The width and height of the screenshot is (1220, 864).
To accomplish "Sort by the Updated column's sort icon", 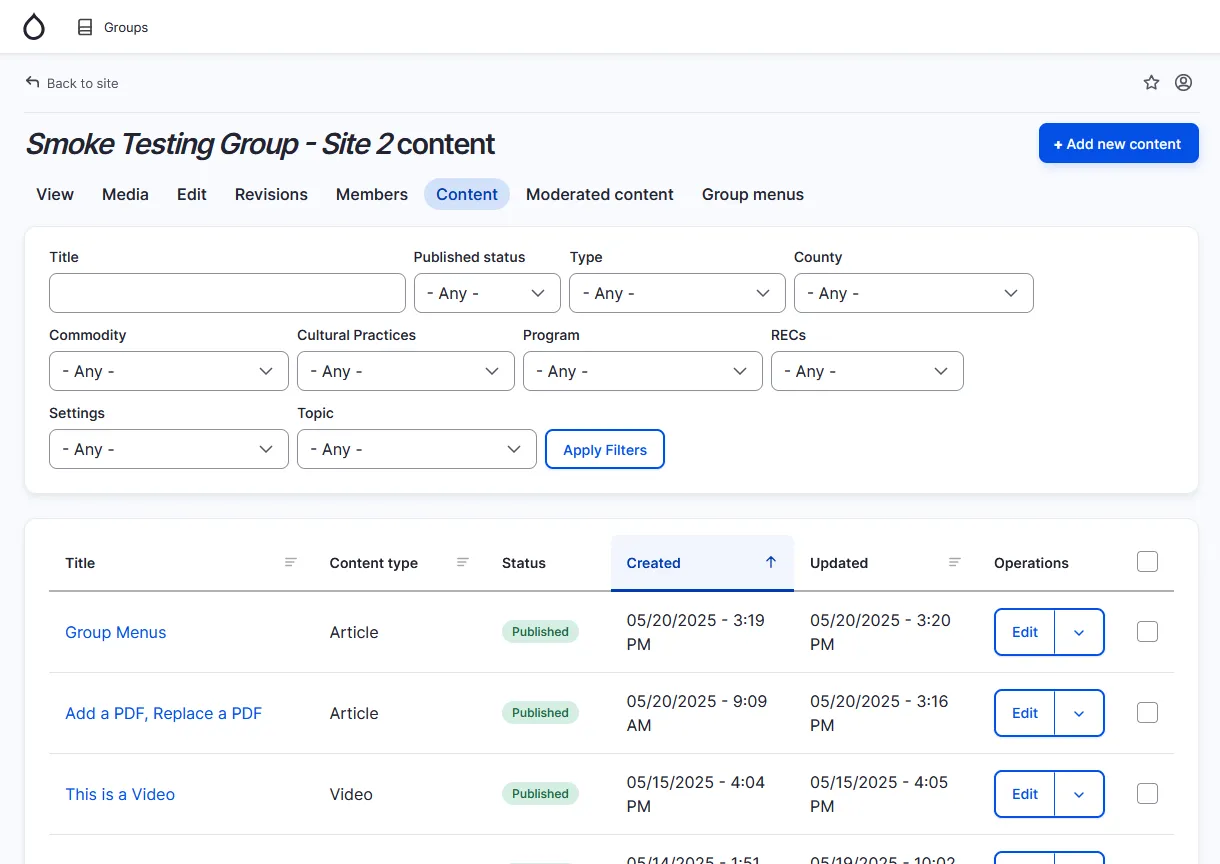I will 955,563.
